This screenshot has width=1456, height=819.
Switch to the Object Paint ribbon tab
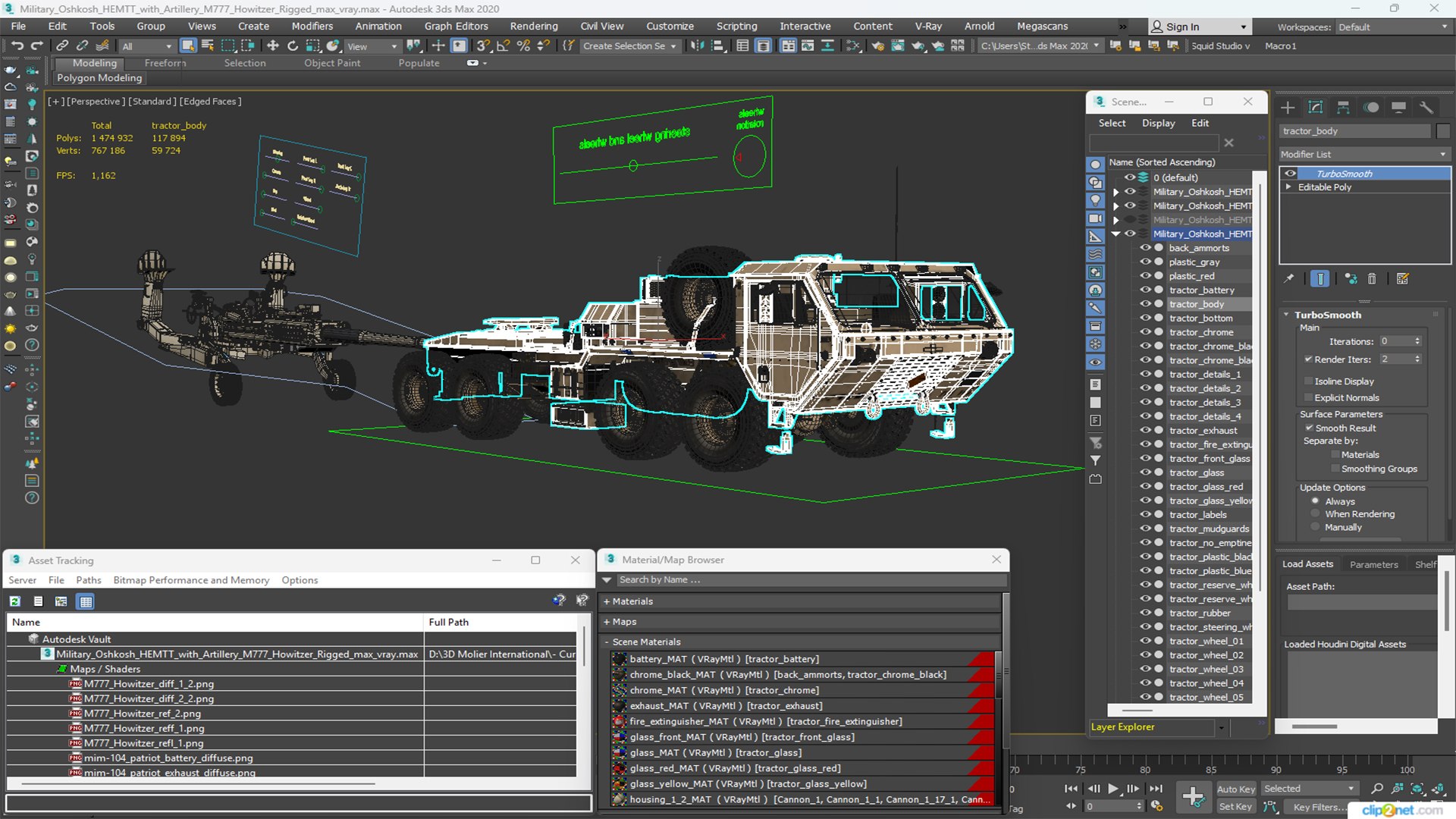point(332,63)
